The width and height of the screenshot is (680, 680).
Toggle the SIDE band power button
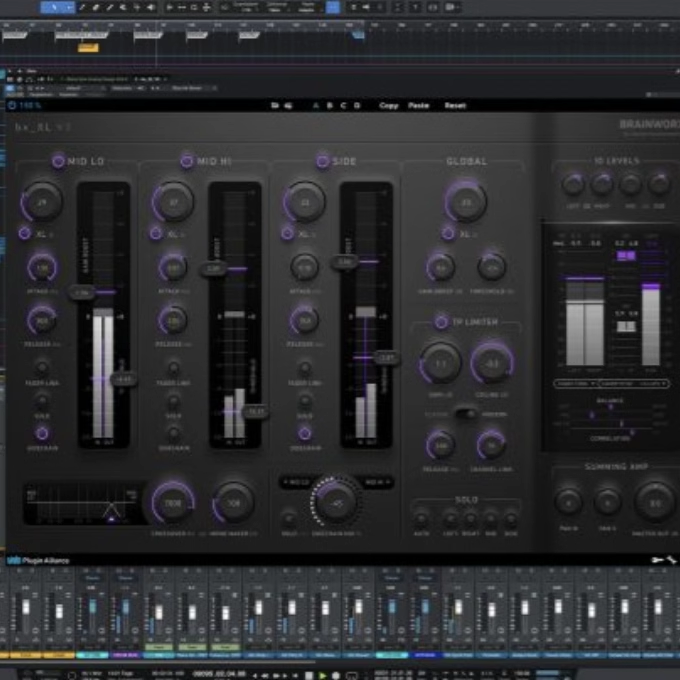point(322,160)
